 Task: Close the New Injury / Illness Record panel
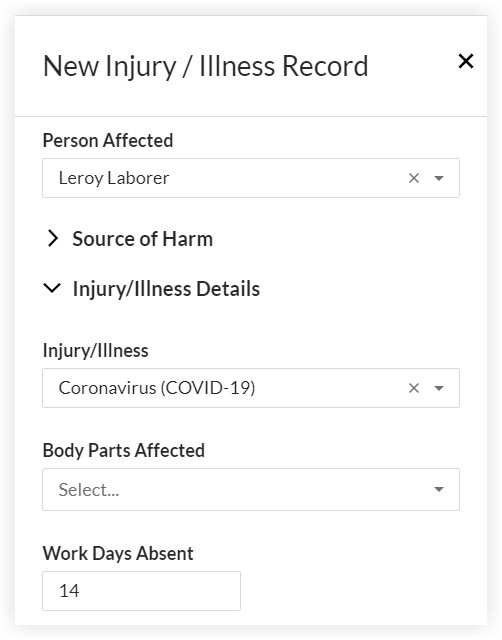(466, 61)
